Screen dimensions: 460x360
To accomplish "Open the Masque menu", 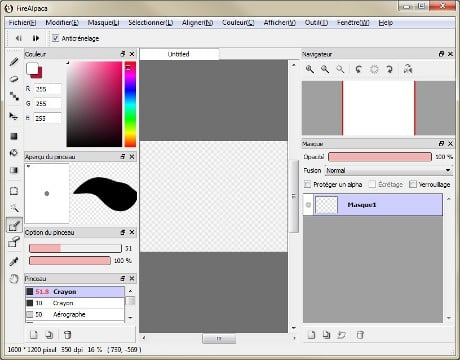I will click(103, 23).
